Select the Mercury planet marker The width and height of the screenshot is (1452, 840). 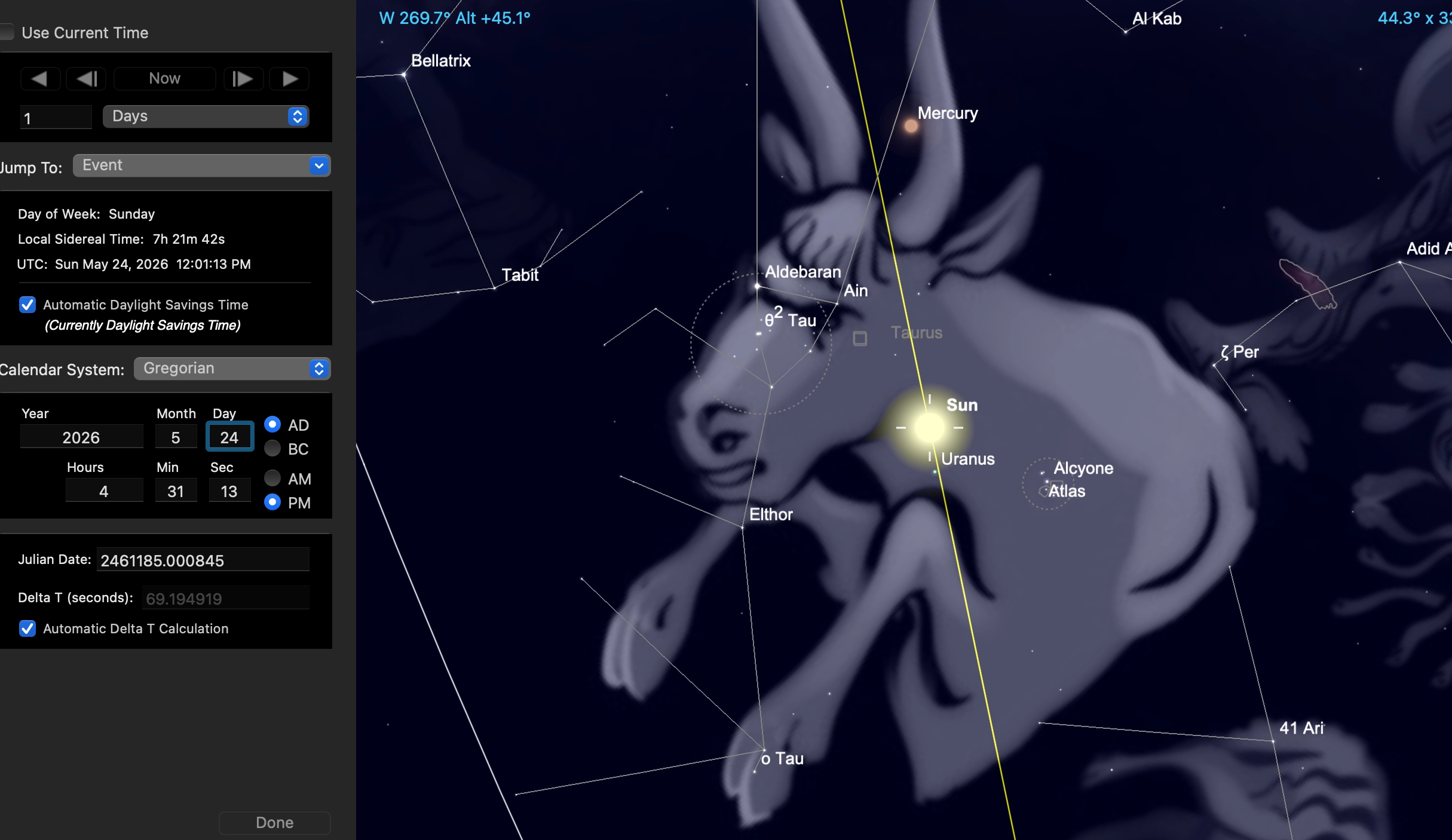tap(911, 126)
